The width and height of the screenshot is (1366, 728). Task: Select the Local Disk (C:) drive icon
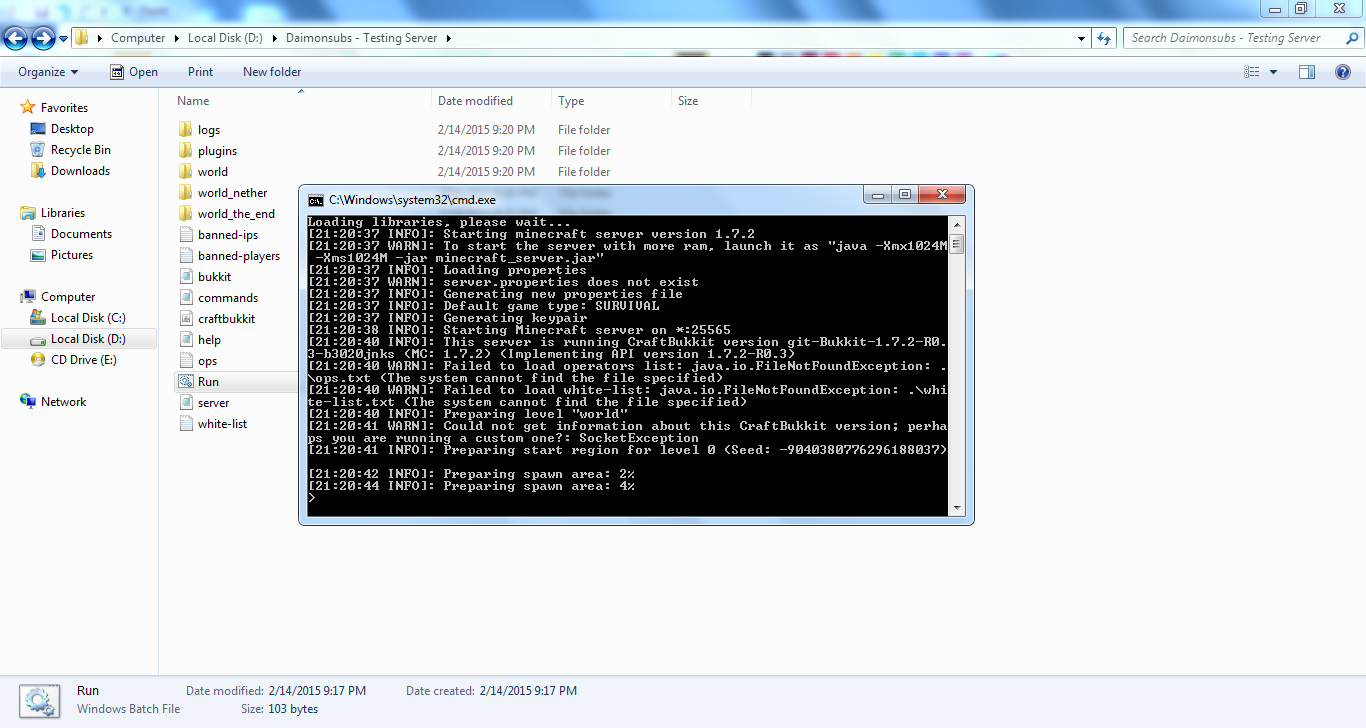tap(38, 318)
